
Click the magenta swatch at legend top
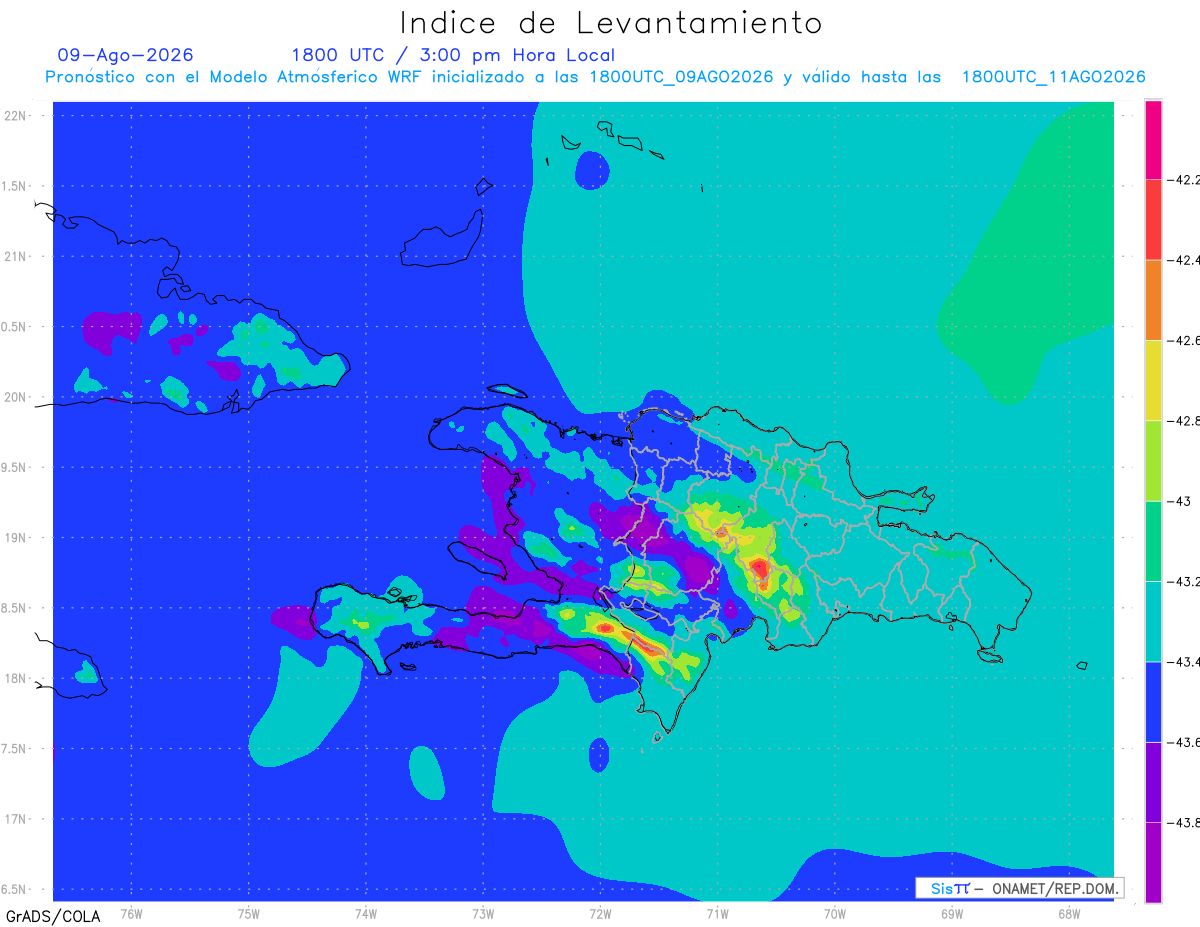click(x=1153, y=140)
